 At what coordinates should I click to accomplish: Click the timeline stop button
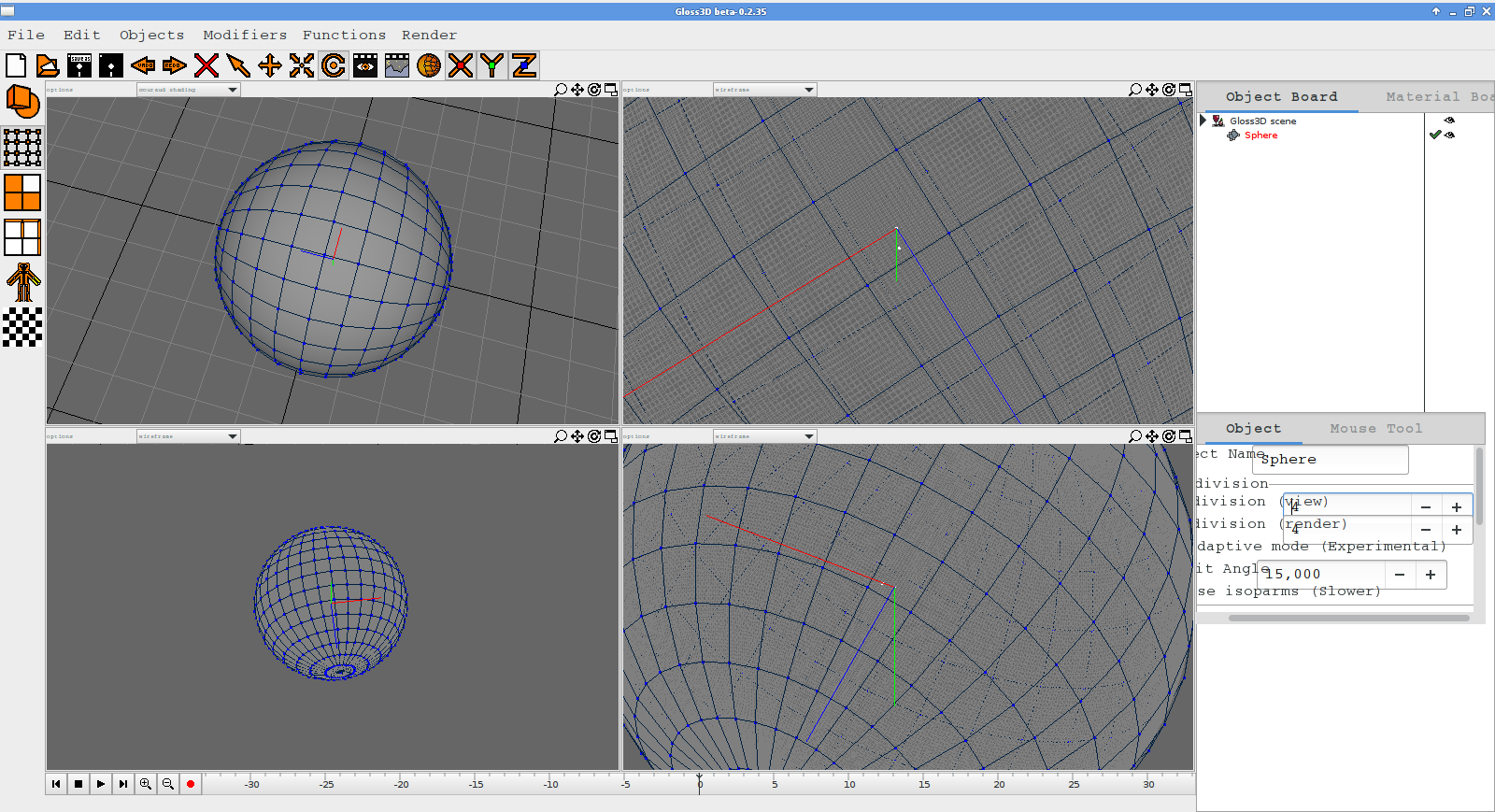click(78, 784)
